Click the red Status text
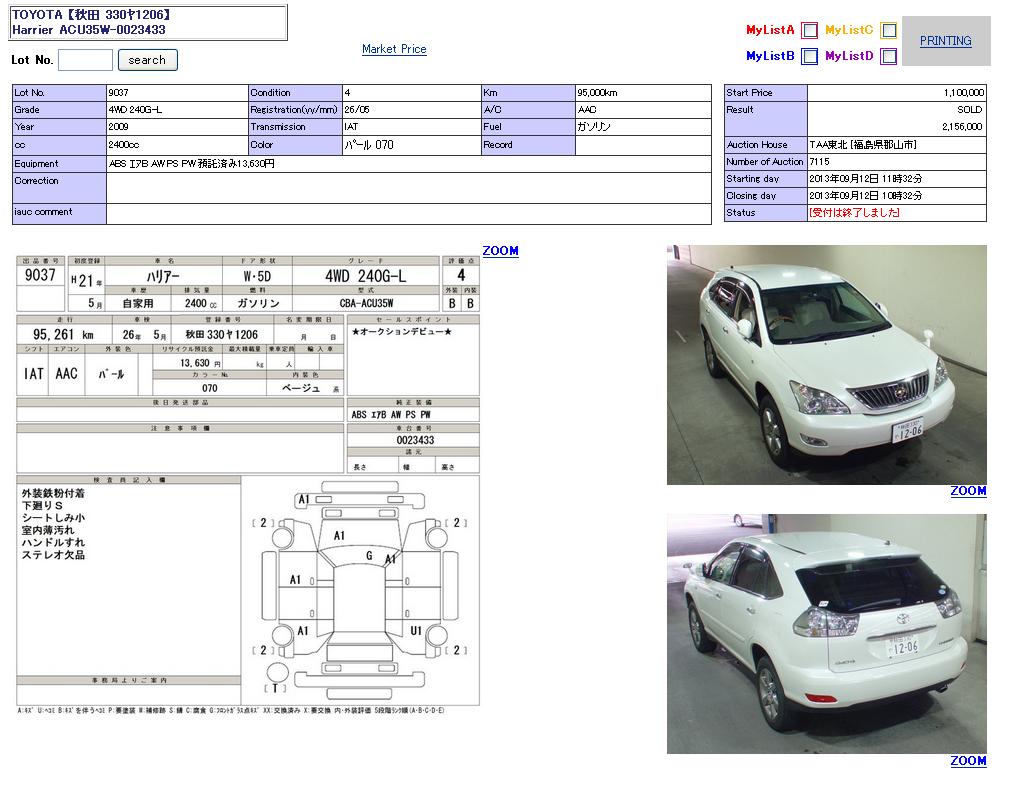This screenshot has width=1023, height=791. tap(854, 213)
